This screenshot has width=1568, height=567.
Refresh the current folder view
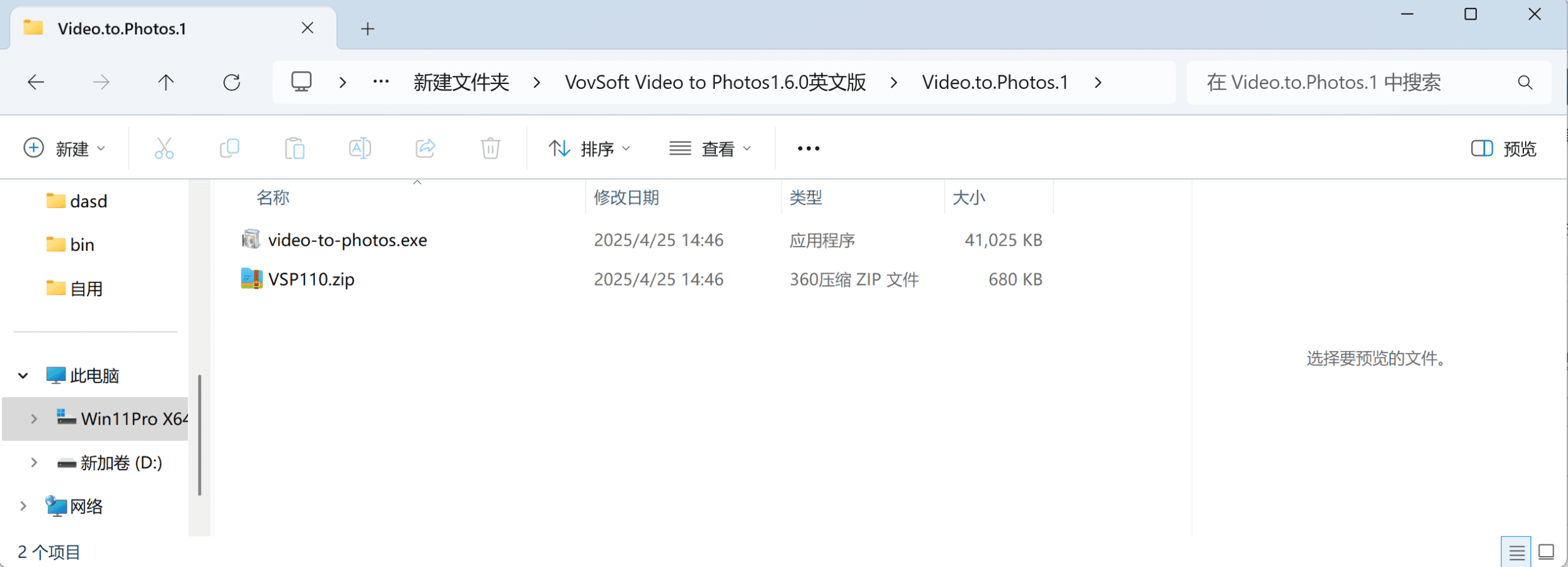coord(232,82)
